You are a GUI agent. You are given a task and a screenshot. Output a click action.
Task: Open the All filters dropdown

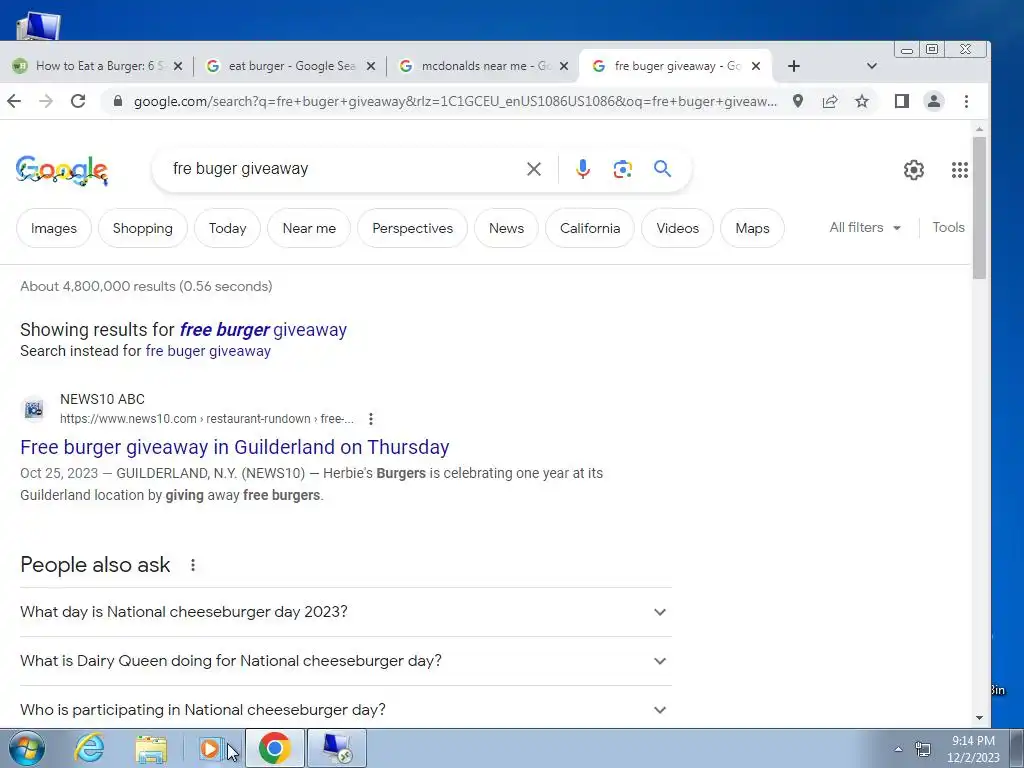[865, 227]
